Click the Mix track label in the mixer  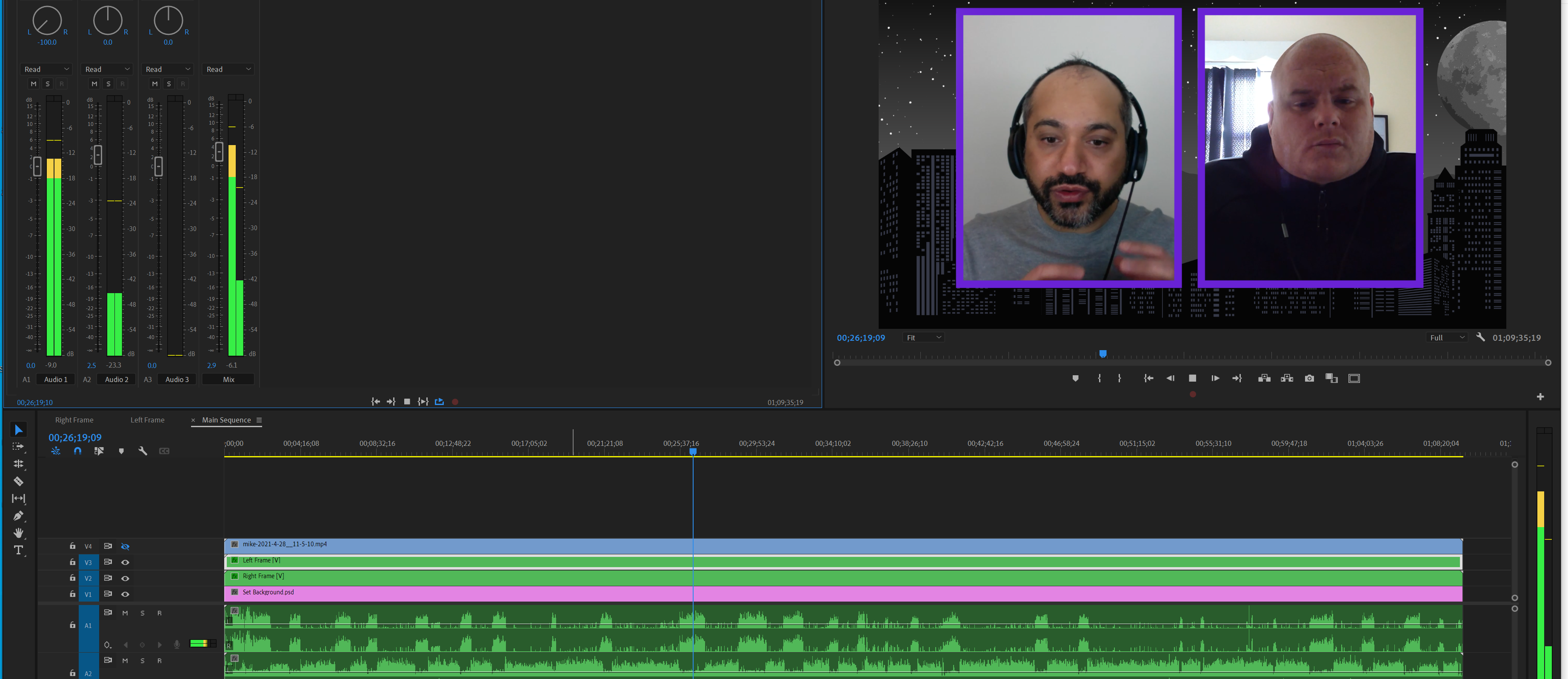point(228,379)
